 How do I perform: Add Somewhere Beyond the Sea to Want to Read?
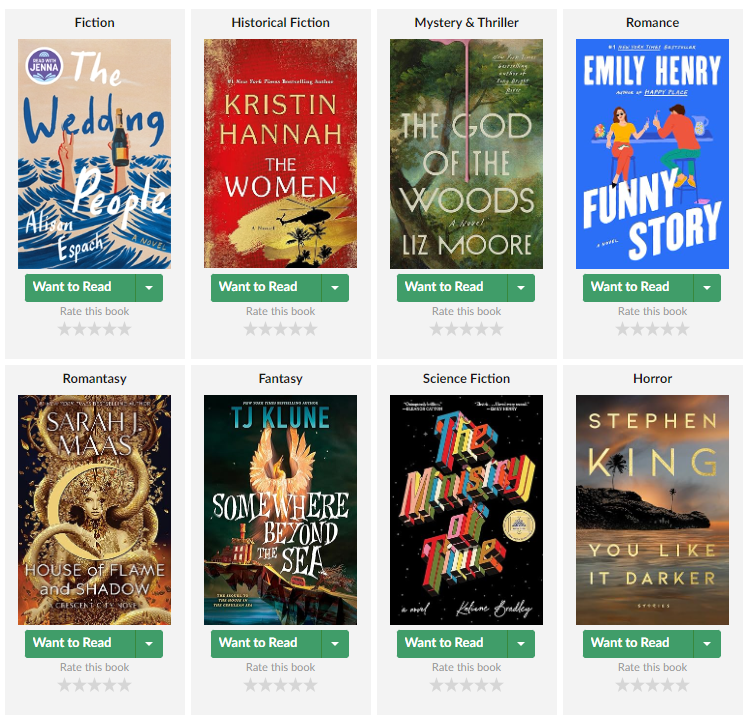click(x=266, y=644)
